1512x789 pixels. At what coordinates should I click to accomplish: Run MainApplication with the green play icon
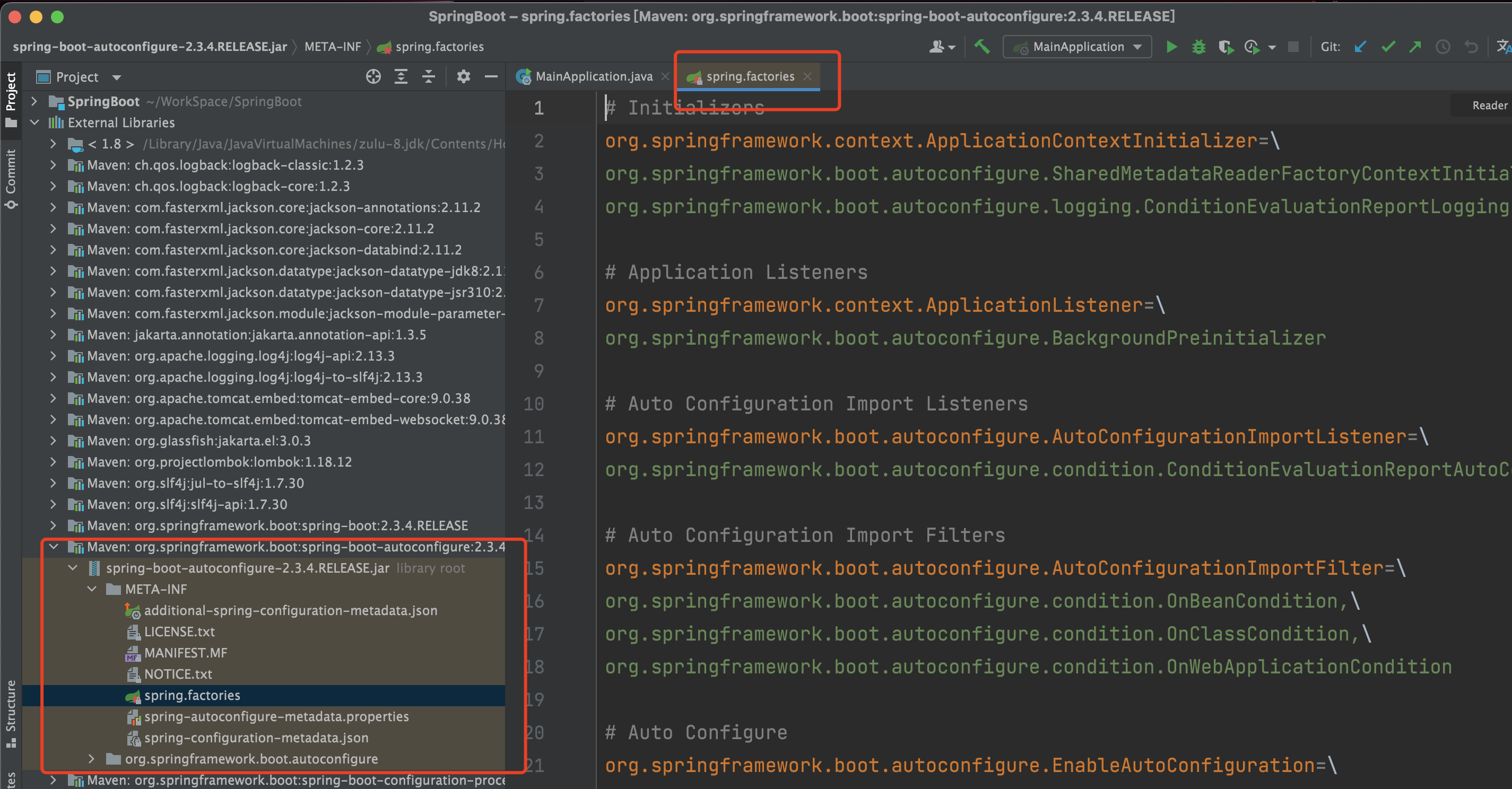point(1171,47)
